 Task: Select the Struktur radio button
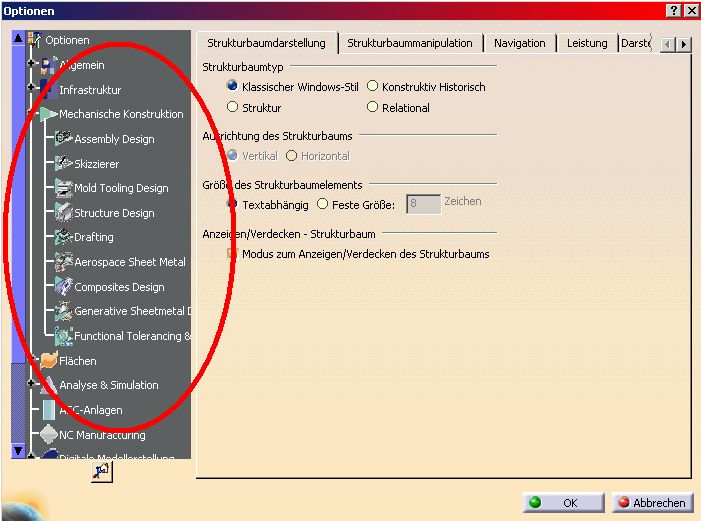(x=232, y=107)
